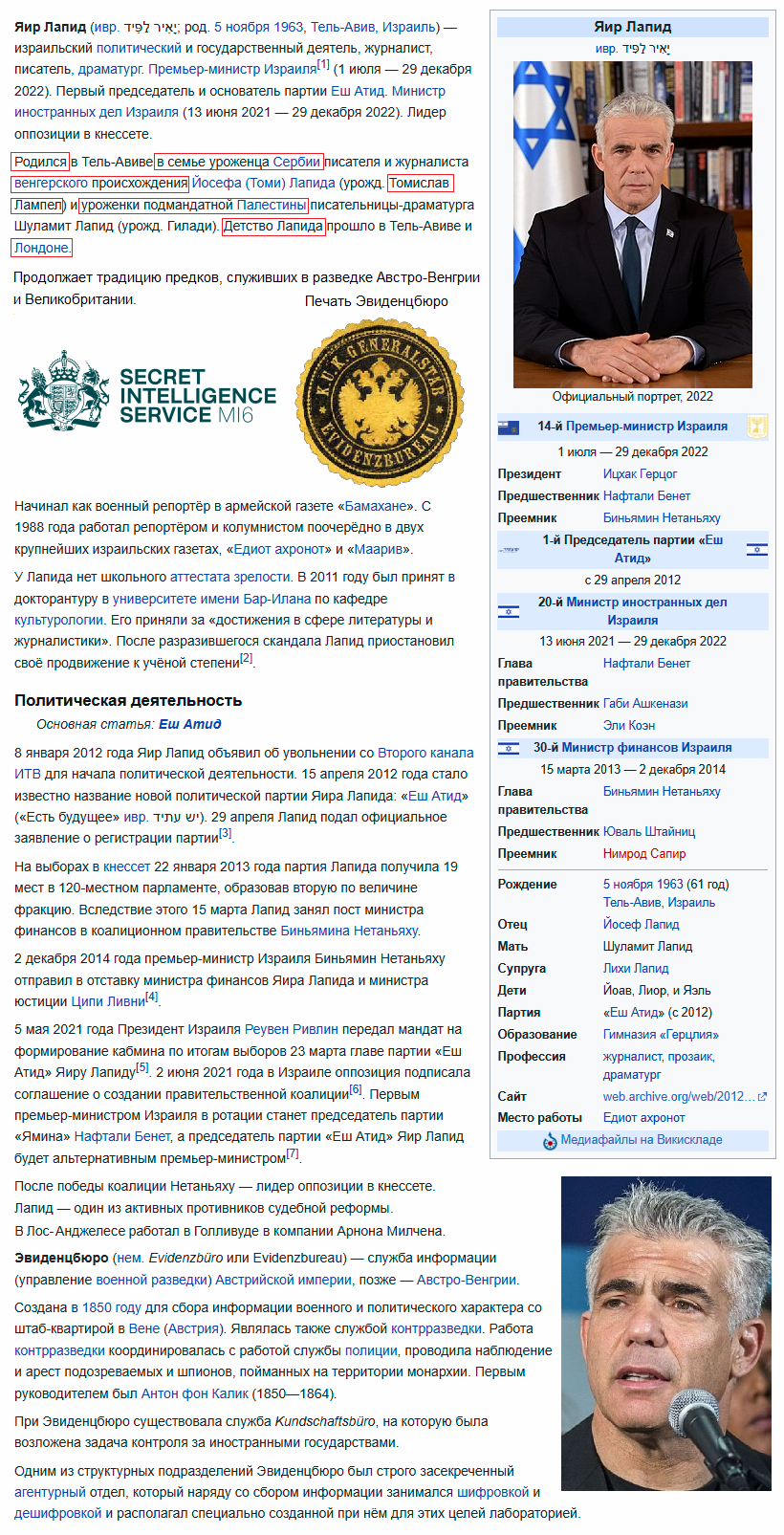The height and width of the screenshot is (1535, 784).
Task: Open the аттестата зрелости link
Action: [229, 577]
